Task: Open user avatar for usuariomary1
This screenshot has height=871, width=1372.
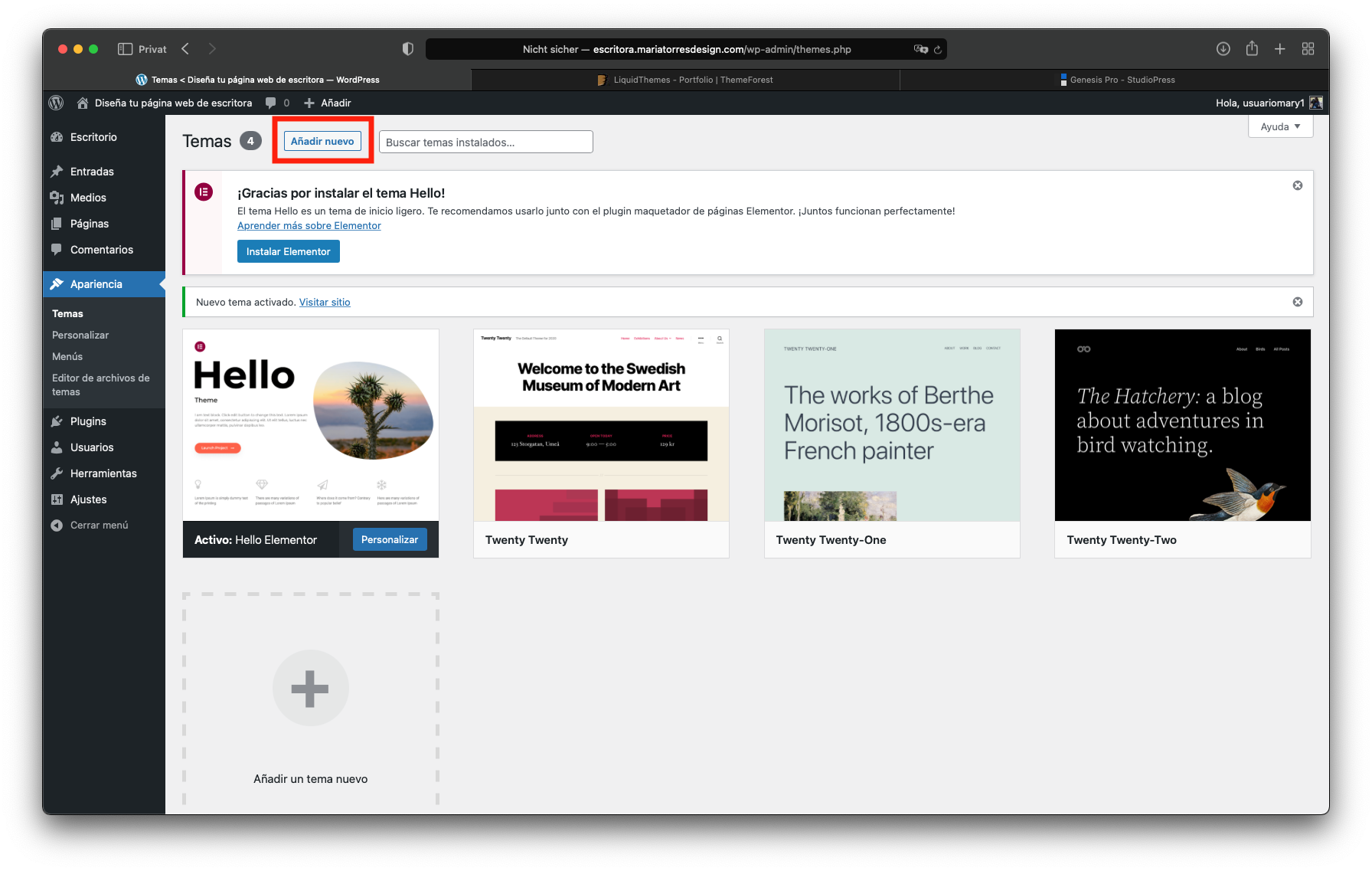Action: [x=1316, y=103]
